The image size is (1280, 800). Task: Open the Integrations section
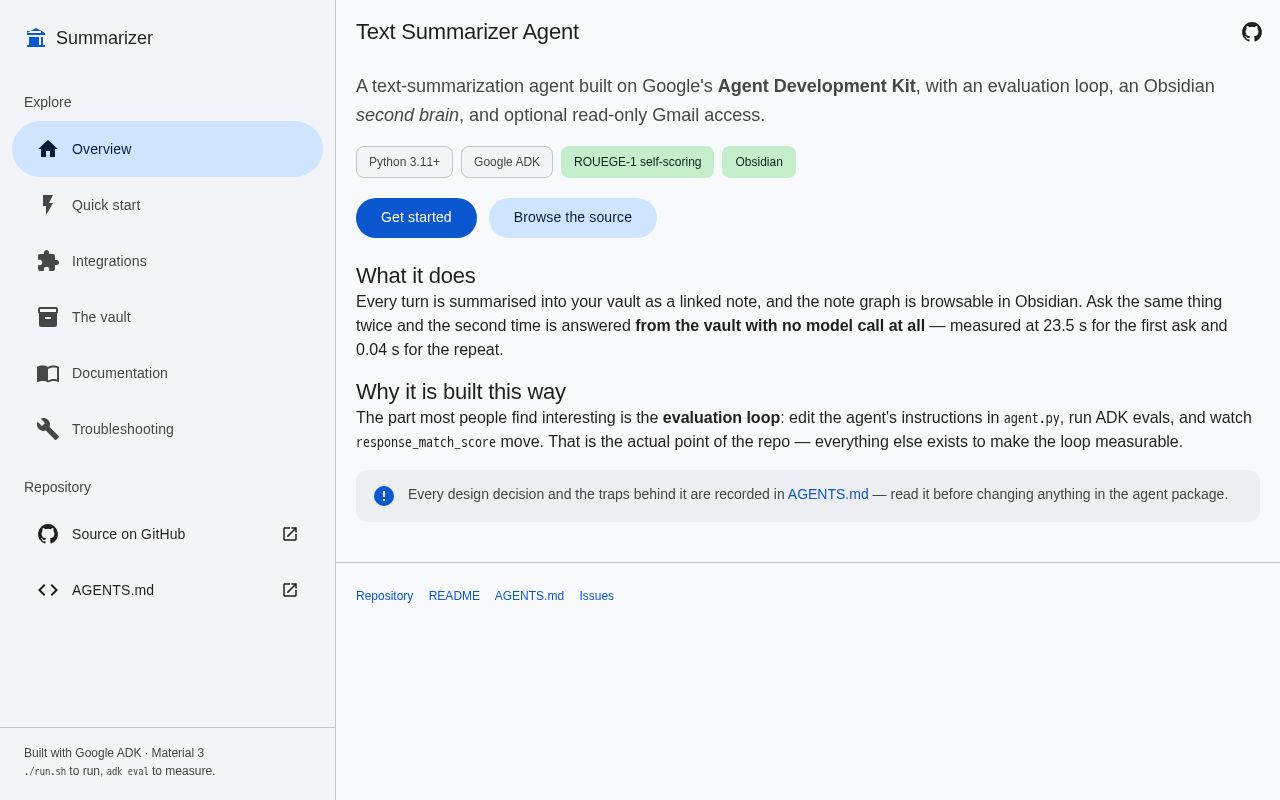pyautogui.click(x=167, y=261)
